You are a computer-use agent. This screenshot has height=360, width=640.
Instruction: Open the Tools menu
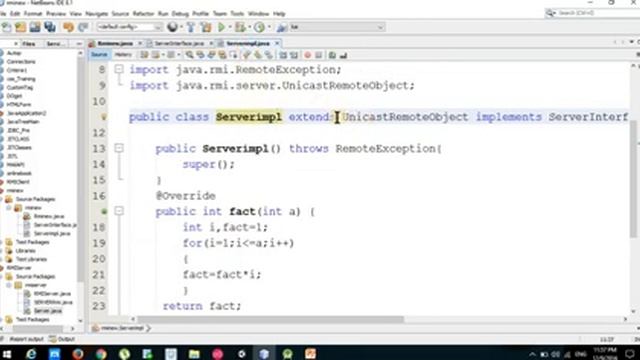click(237, 14)
